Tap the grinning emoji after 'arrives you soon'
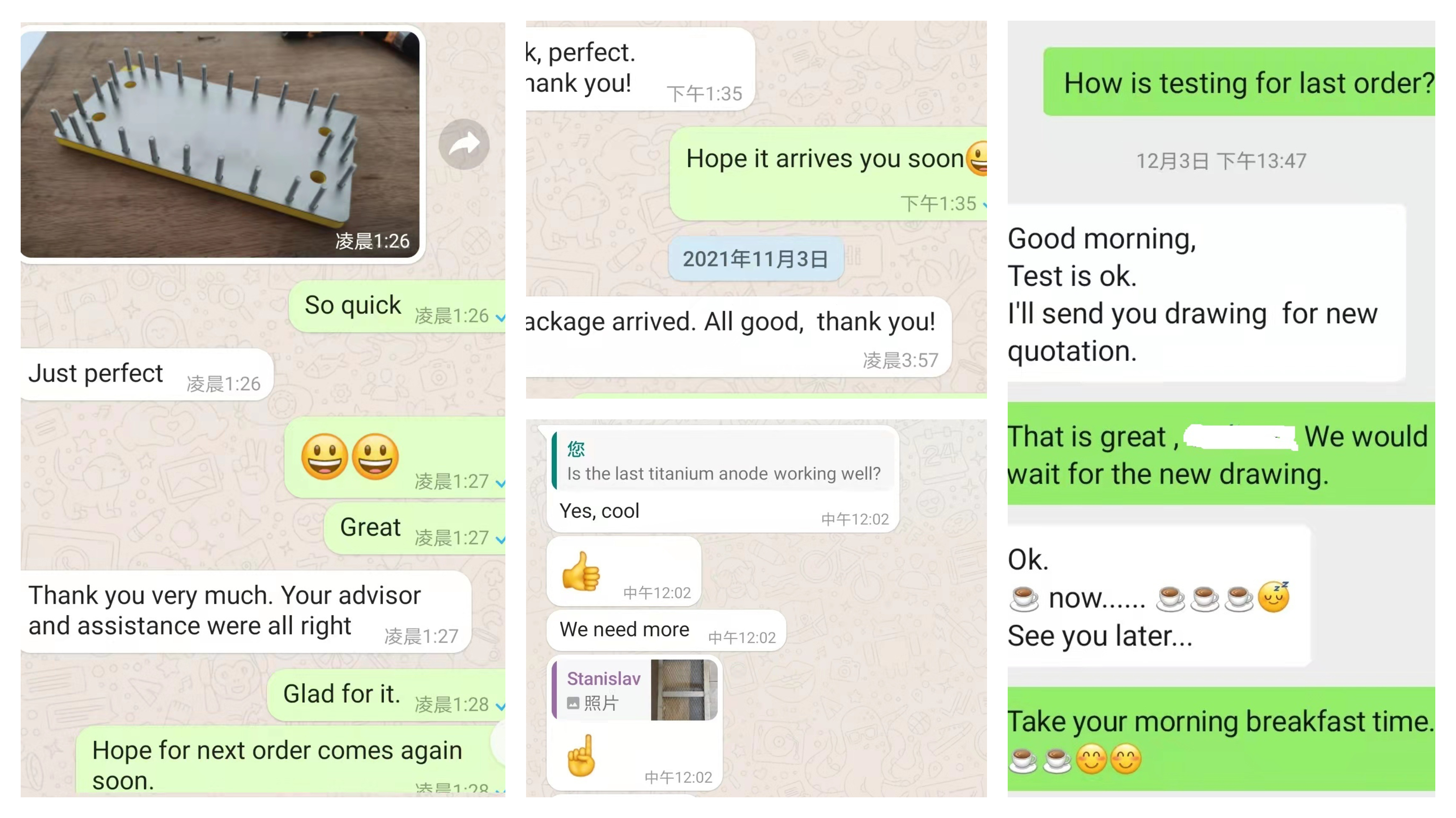This screenshot has height=818, width=1456. (x=977, y=158)
